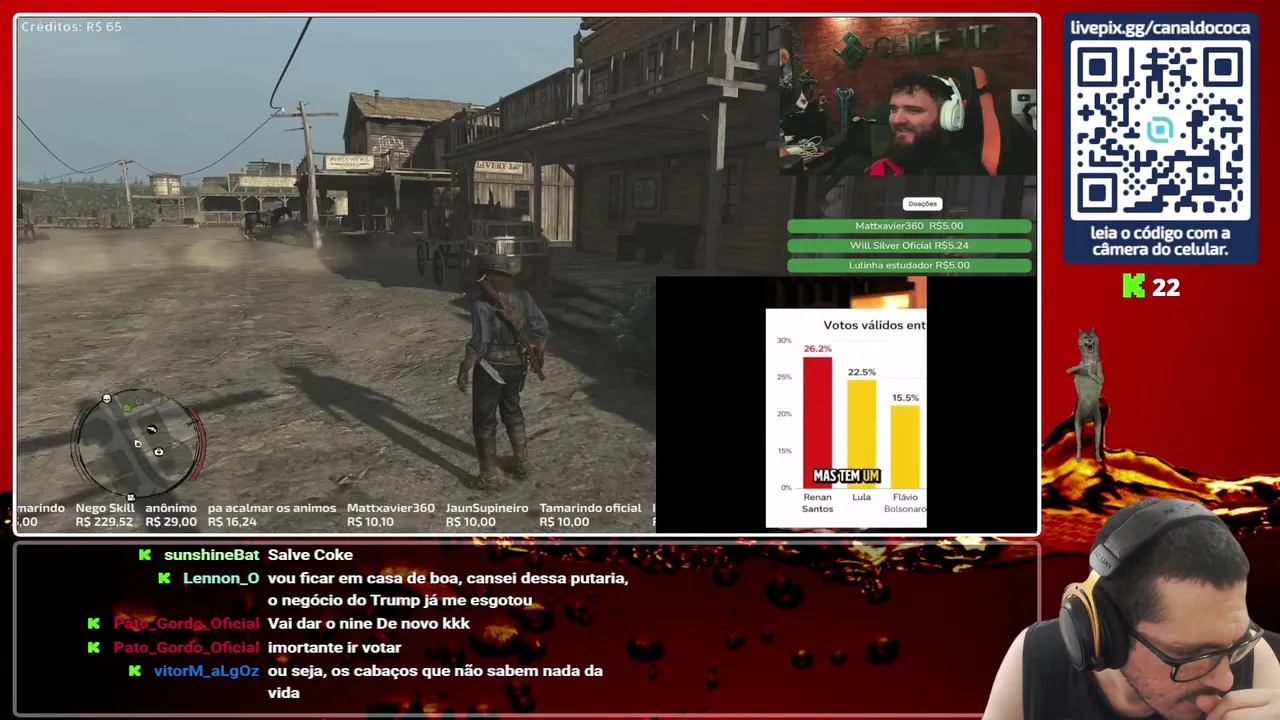The height and width of the screenshot is (720, 1280).
Task: Click the K badge beside vitorM_aLgOz
Action: (x=135, y=671)
